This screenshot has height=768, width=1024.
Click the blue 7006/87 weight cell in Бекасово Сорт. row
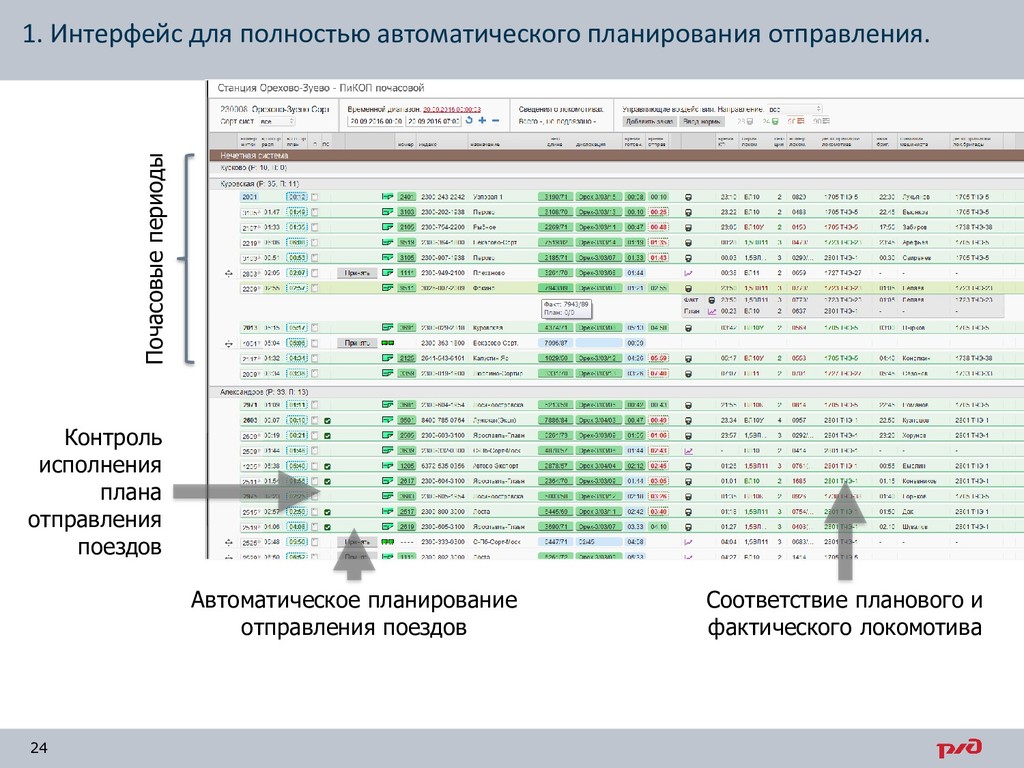[555, 343]
